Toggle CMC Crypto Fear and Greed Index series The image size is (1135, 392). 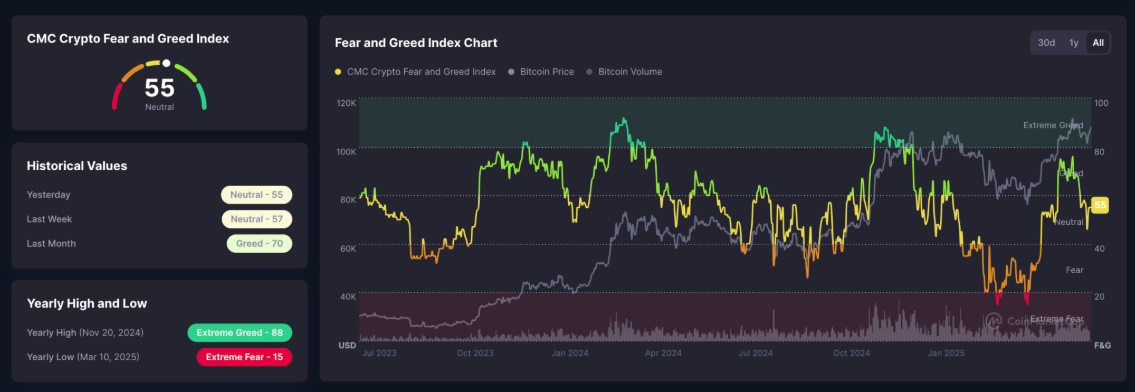415,72
